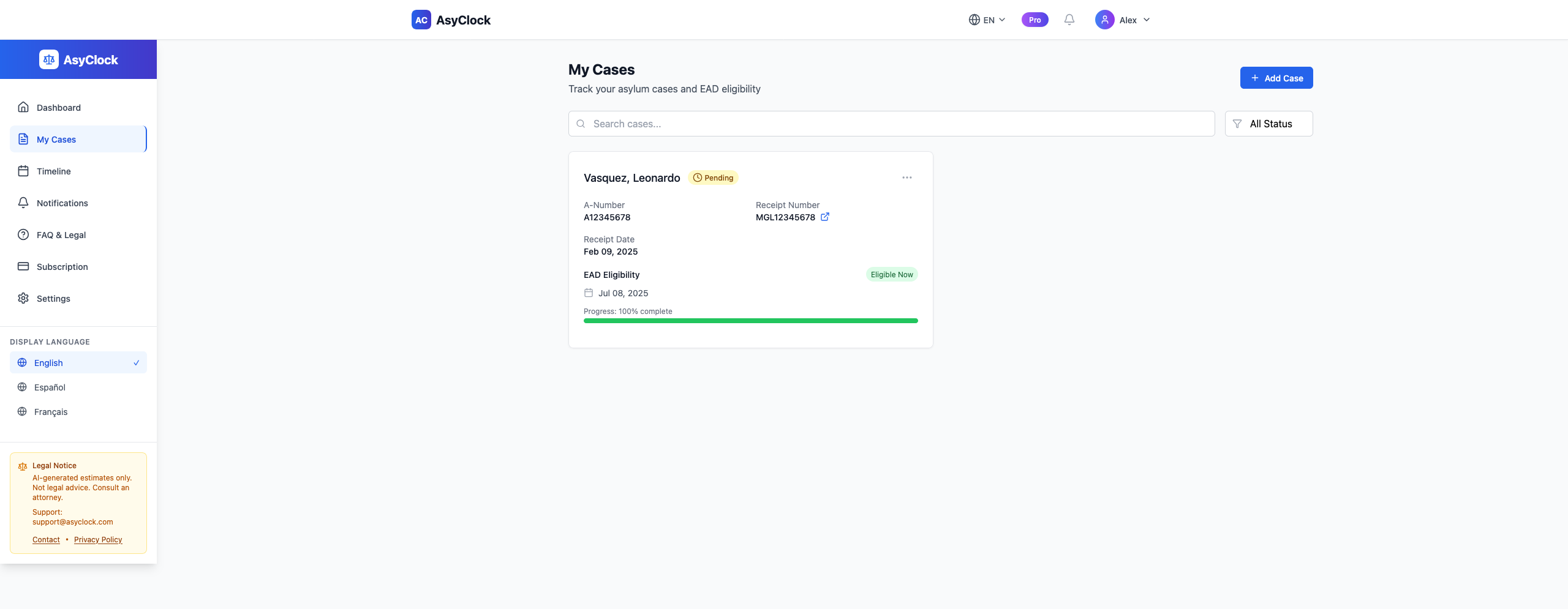Click the Pending status badge
1568x609 pixels.
click(713, 177)
